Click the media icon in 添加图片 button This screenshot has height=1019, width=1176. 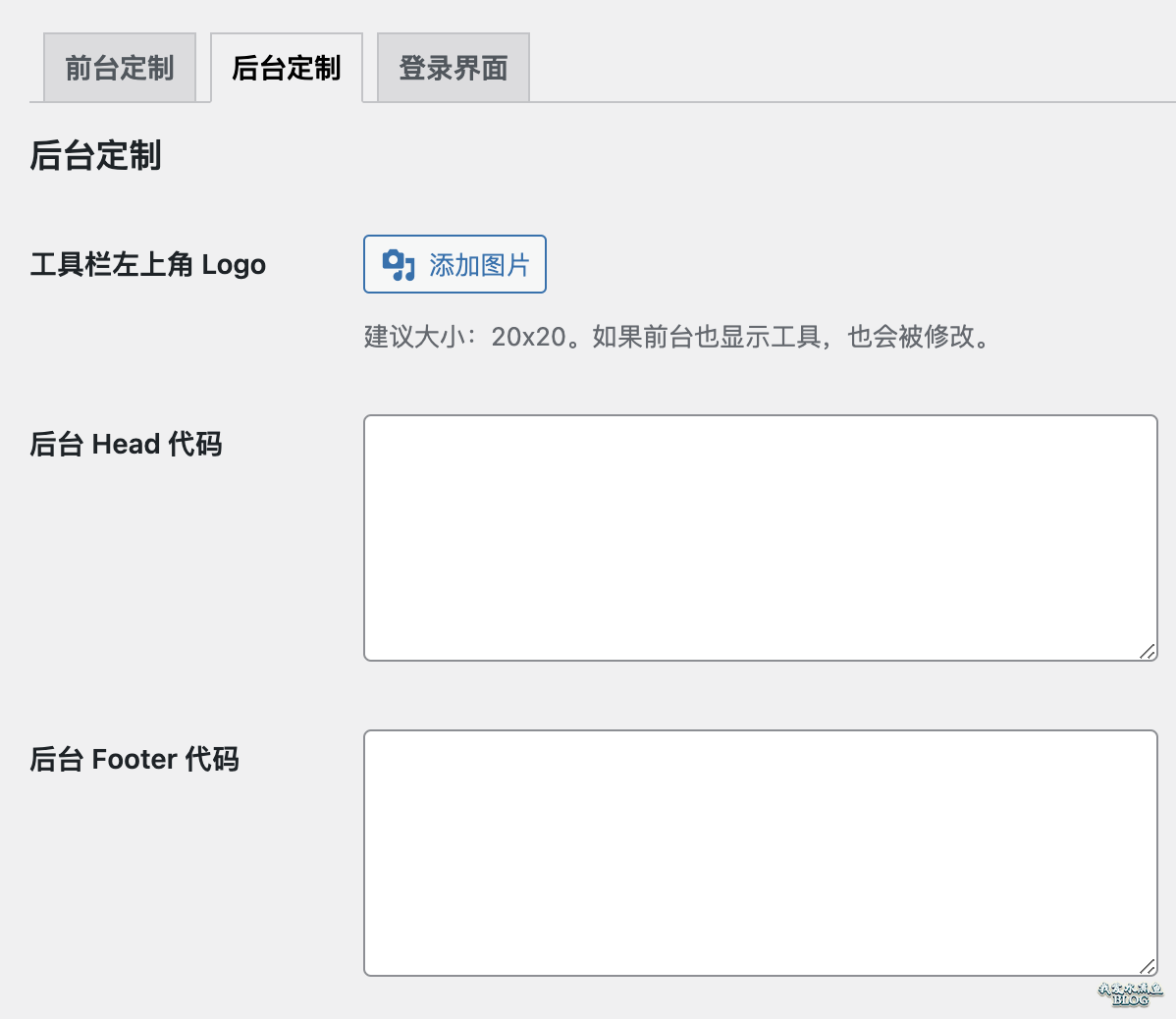tap(399, 265)
